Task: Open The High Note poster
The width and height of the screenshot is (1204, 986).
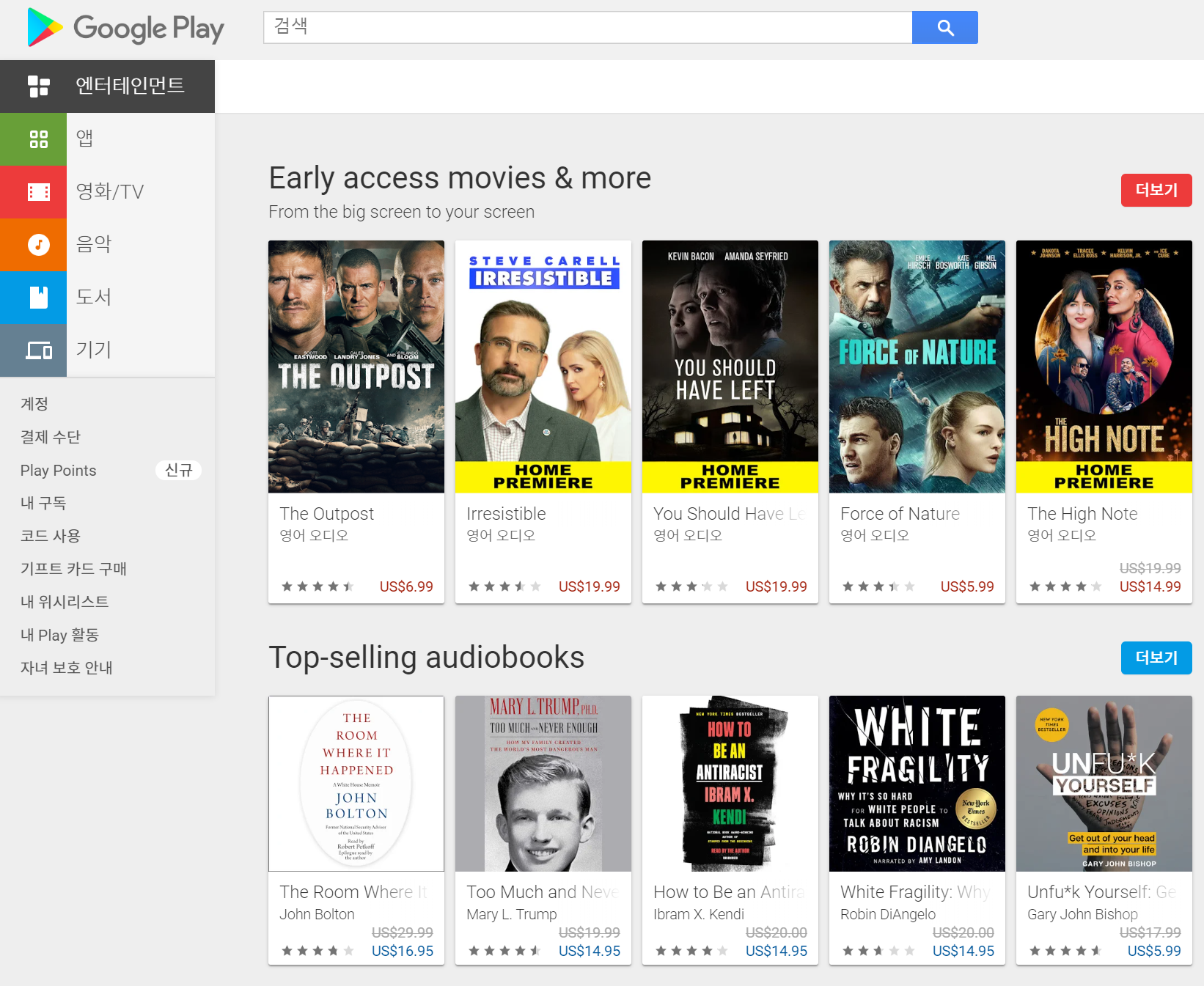Action: (1104, 367)
